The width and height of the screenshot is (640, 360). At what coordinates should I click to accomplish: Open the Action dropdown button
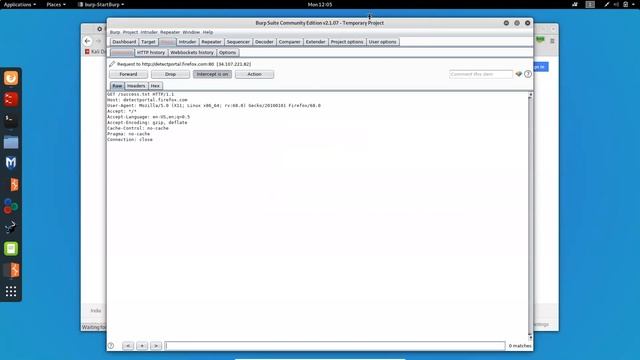[254, 74]
